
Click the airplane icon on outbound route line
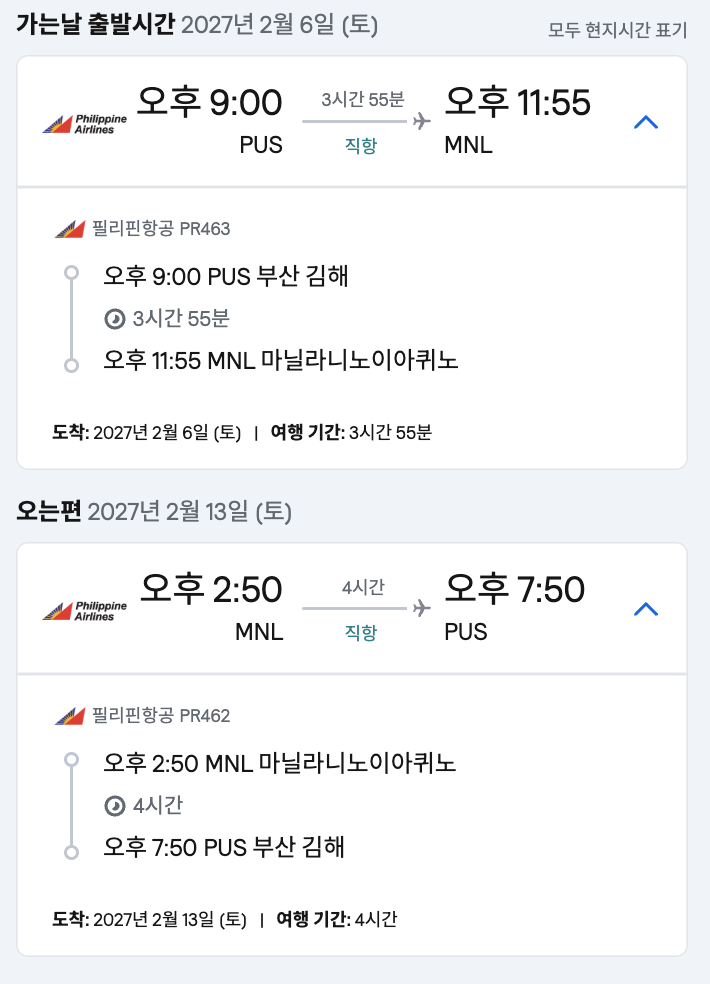421,121
